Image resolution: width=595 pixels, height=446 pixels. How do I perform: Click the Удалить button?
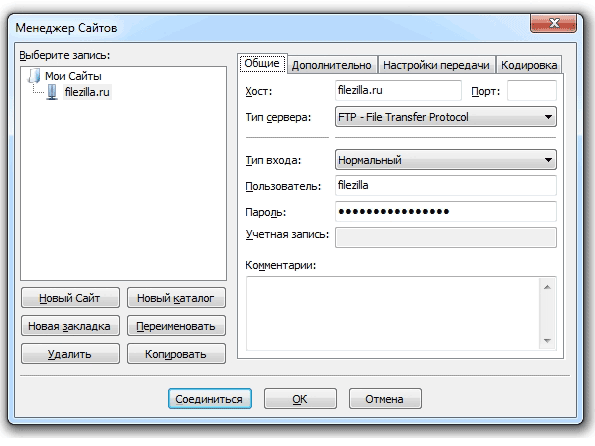tap(70, 354)
